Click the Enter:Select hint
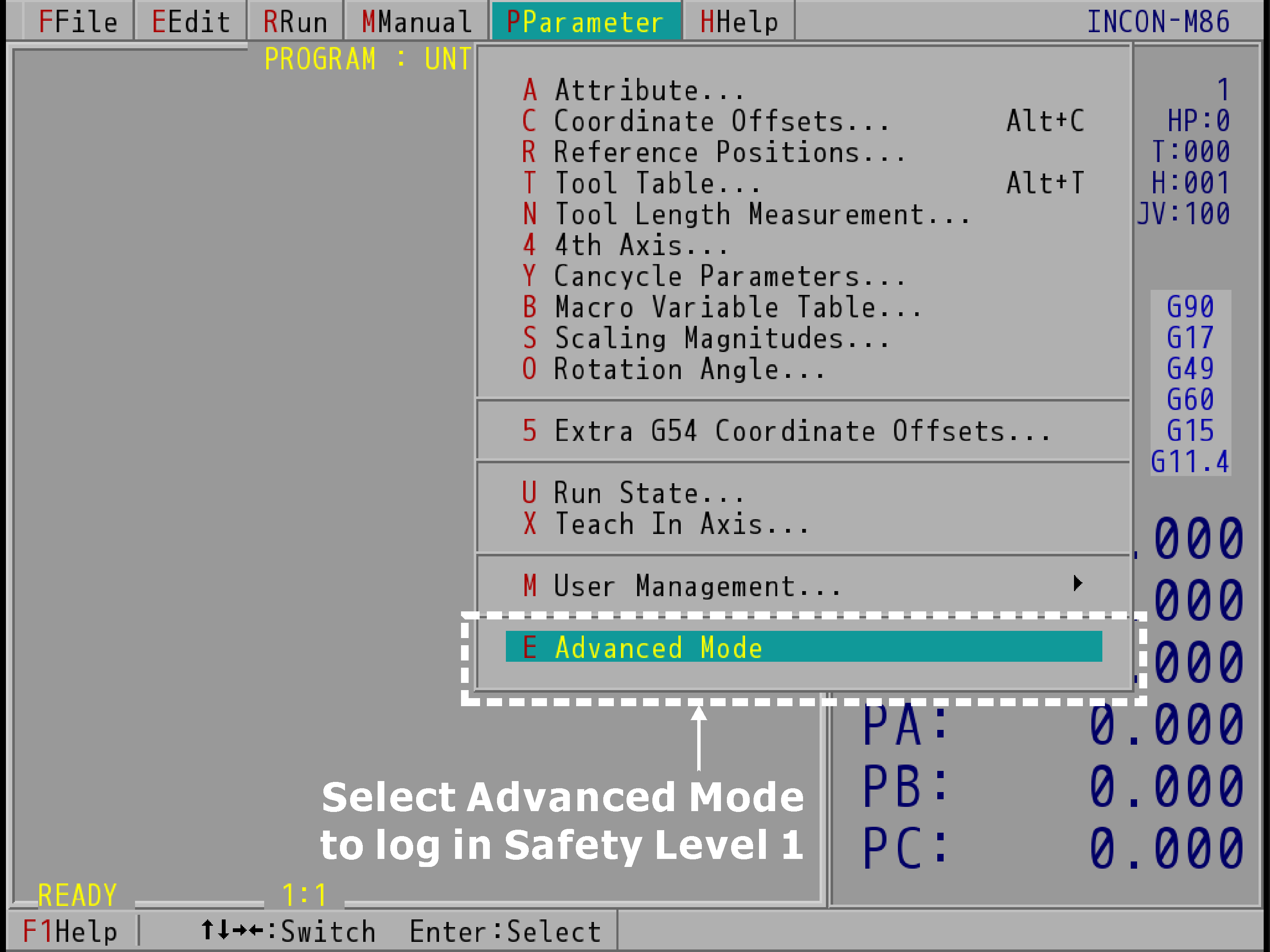Screen dimensions: 1270x952 (505, 931)
